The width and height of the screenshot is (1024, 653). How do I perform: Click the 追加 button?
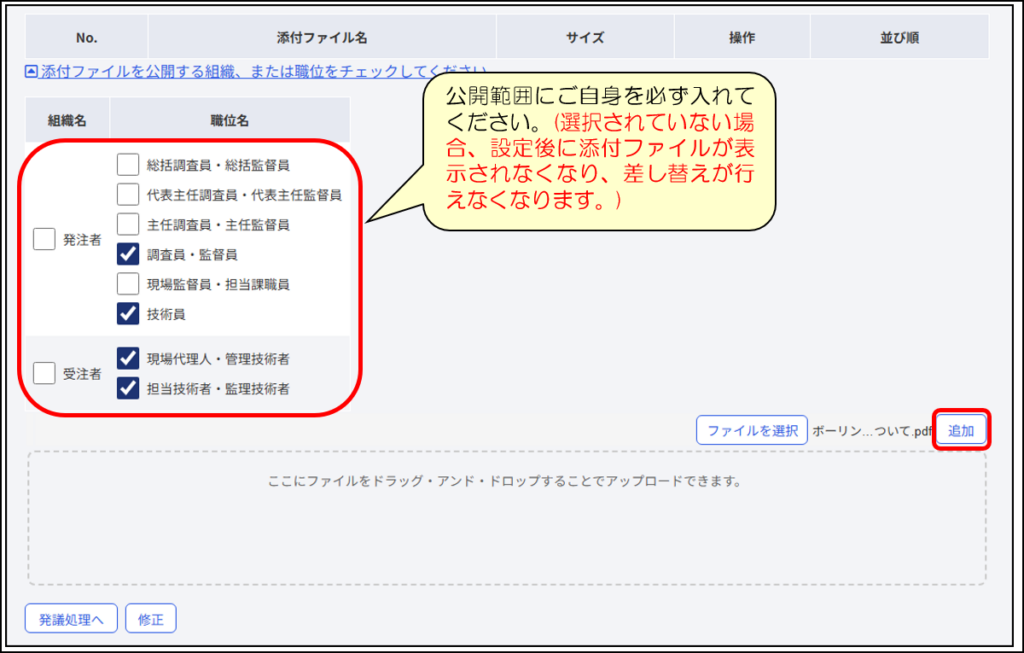961,430
